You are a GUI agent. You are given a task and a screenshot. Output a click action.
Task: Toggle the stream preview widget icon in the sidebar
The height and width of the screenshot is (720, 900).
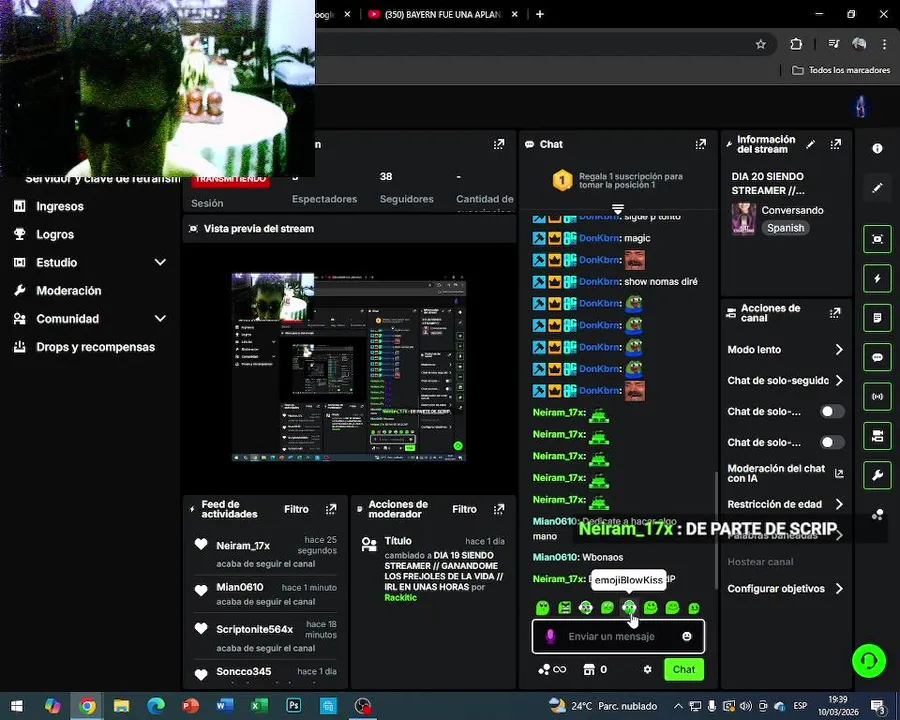[x=877, y=239]
